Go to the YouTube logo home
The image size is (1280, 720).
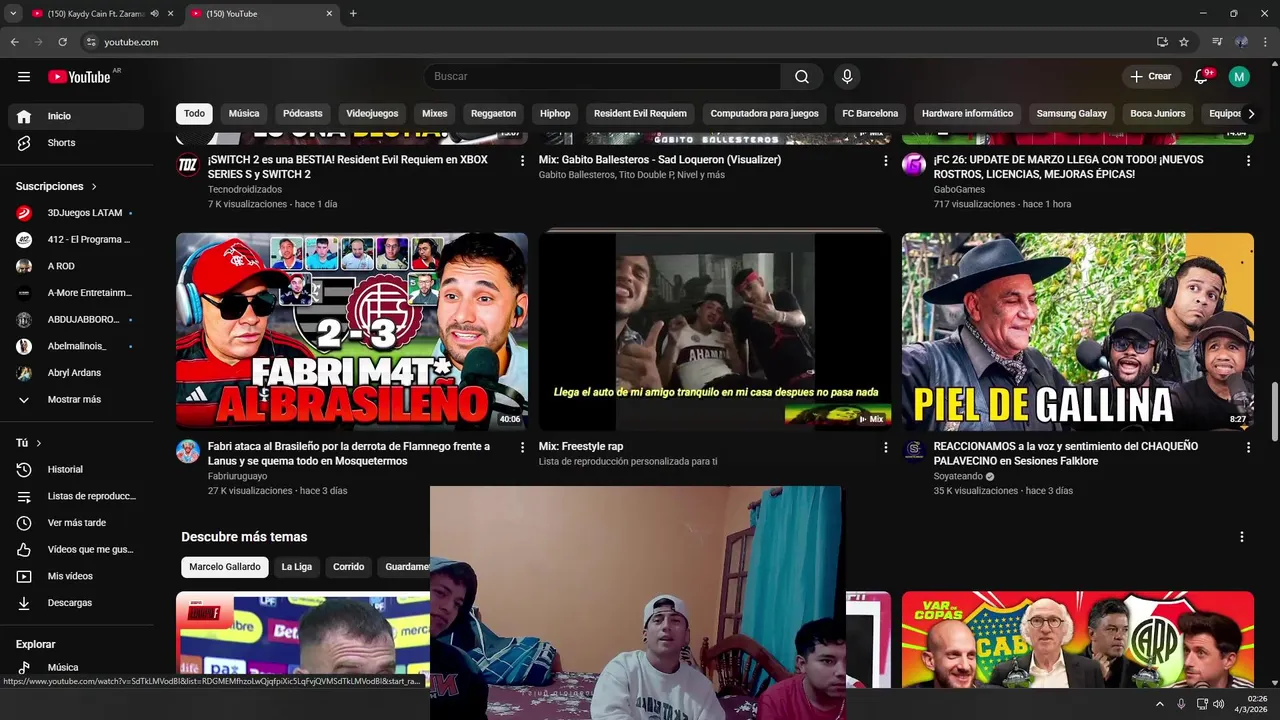point(79,77)
